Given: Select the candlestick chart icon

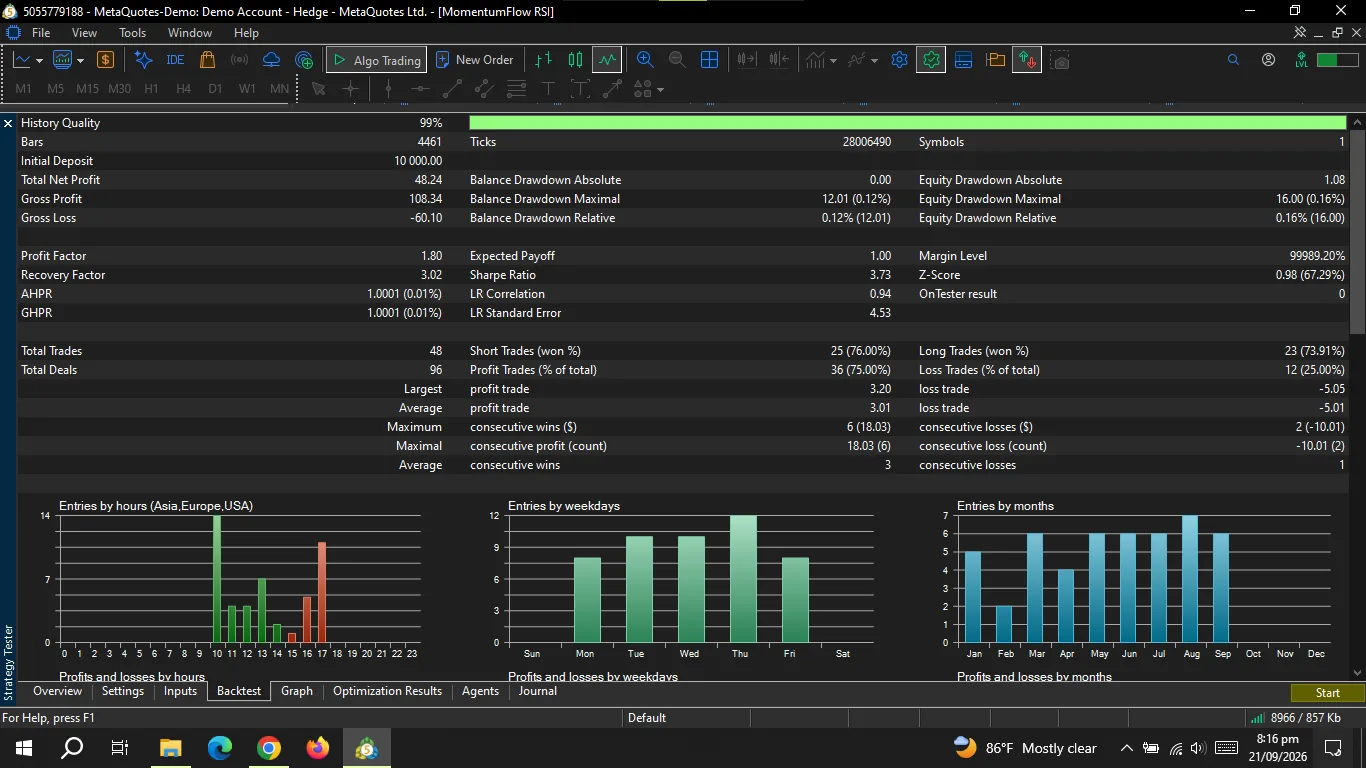Looking at the screenshot, I should pos(575,60).
